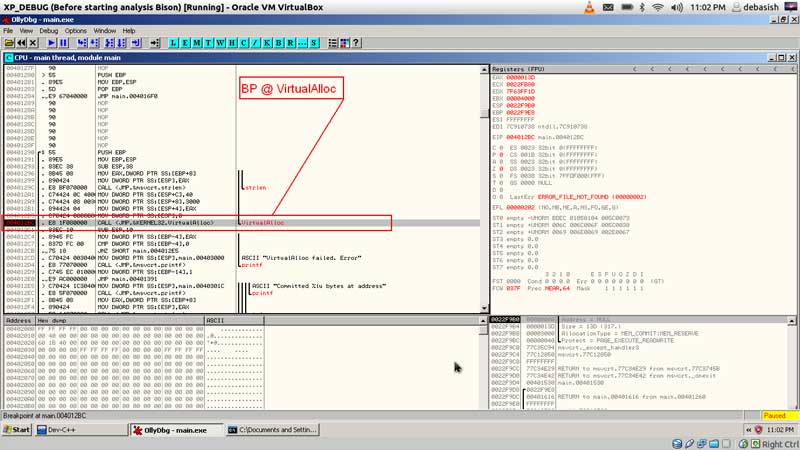The image size is (800, 450).
Task: Click the Step over toolbar icon
Action: pyautogui.click(x=94, y=43)
